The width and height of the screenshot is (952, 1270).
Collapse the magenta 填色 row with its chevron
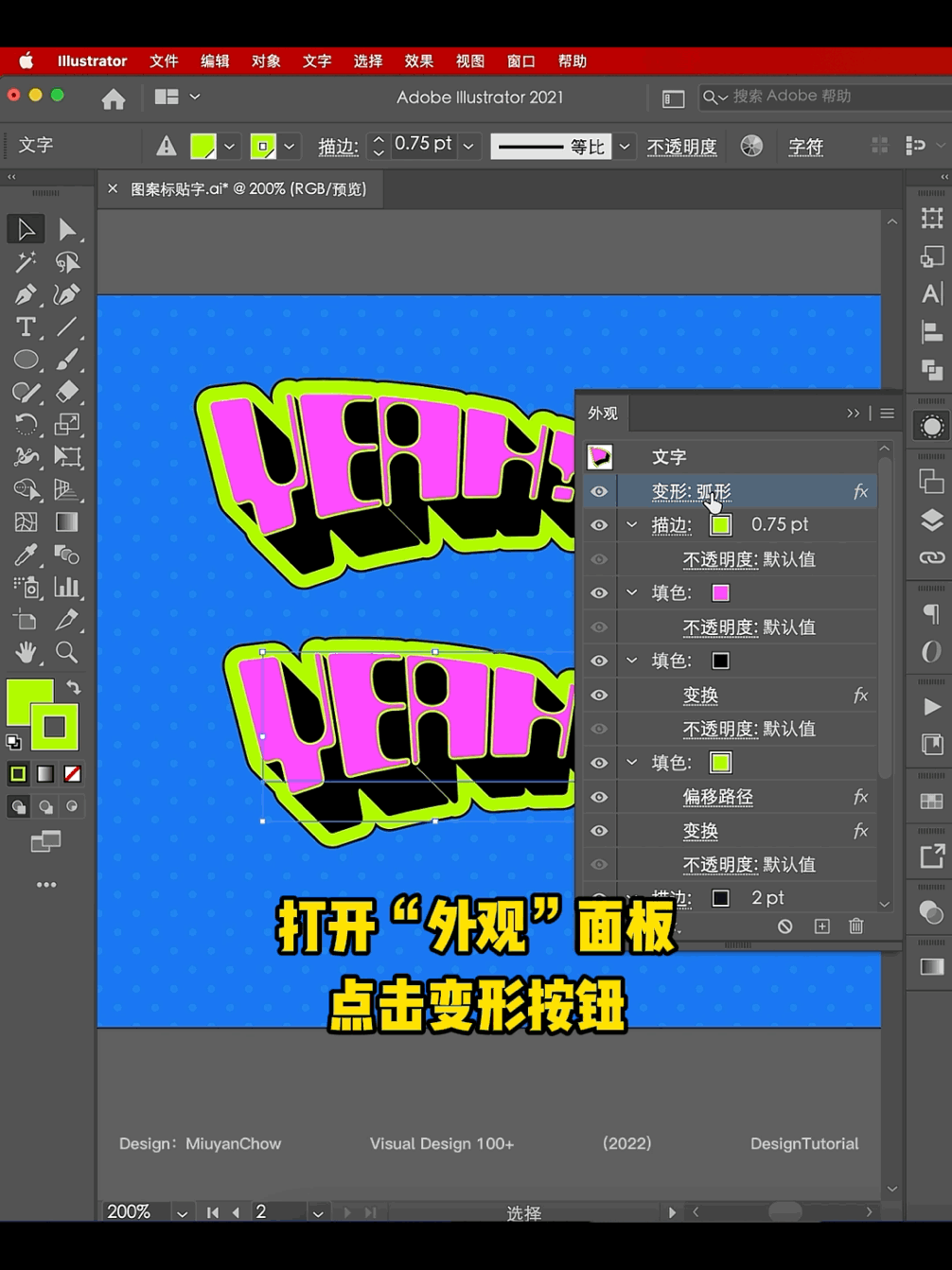631,592
